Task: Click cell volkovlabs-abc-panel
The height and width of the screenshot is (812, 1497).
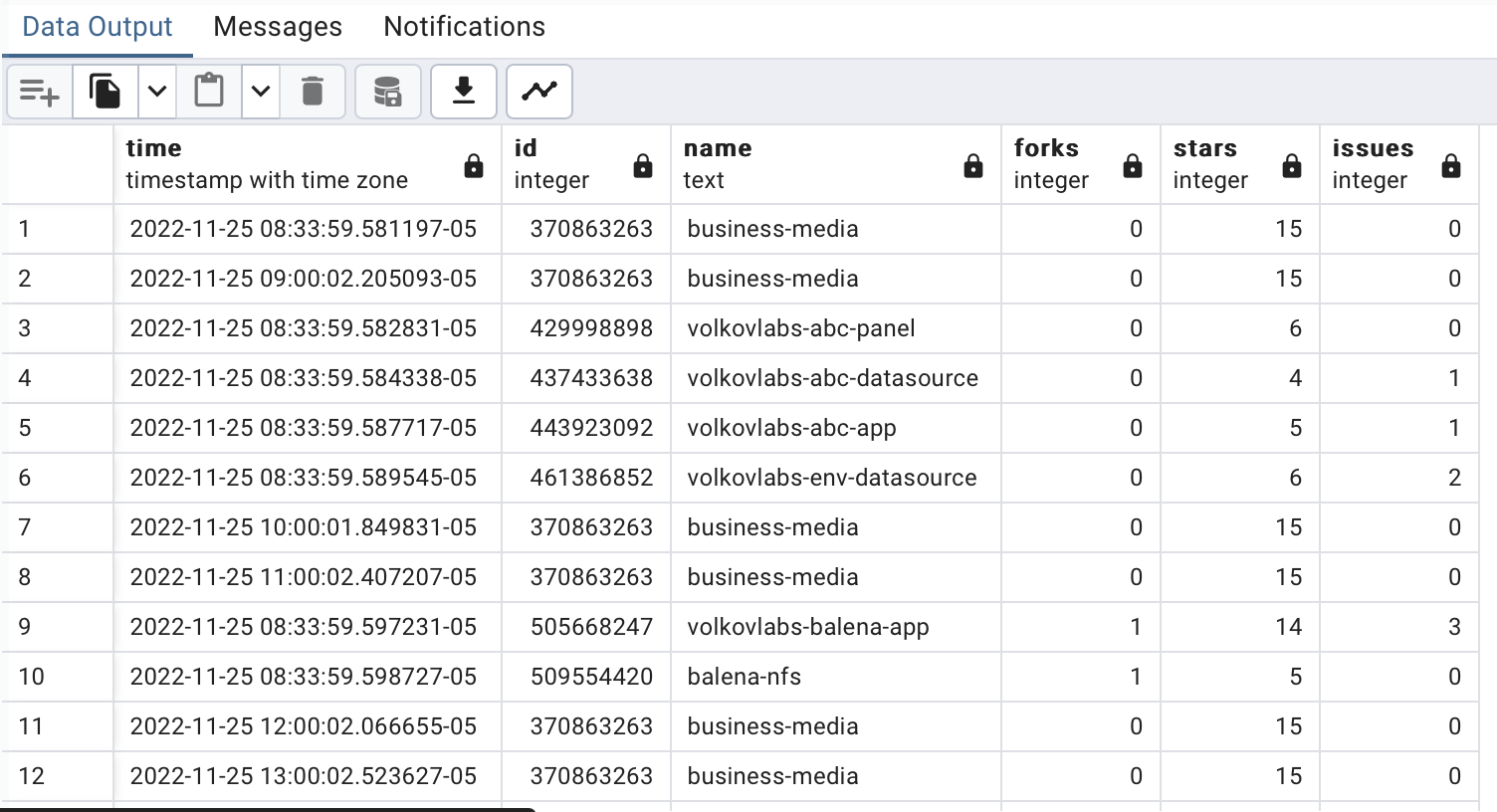Action: [836, 328]
